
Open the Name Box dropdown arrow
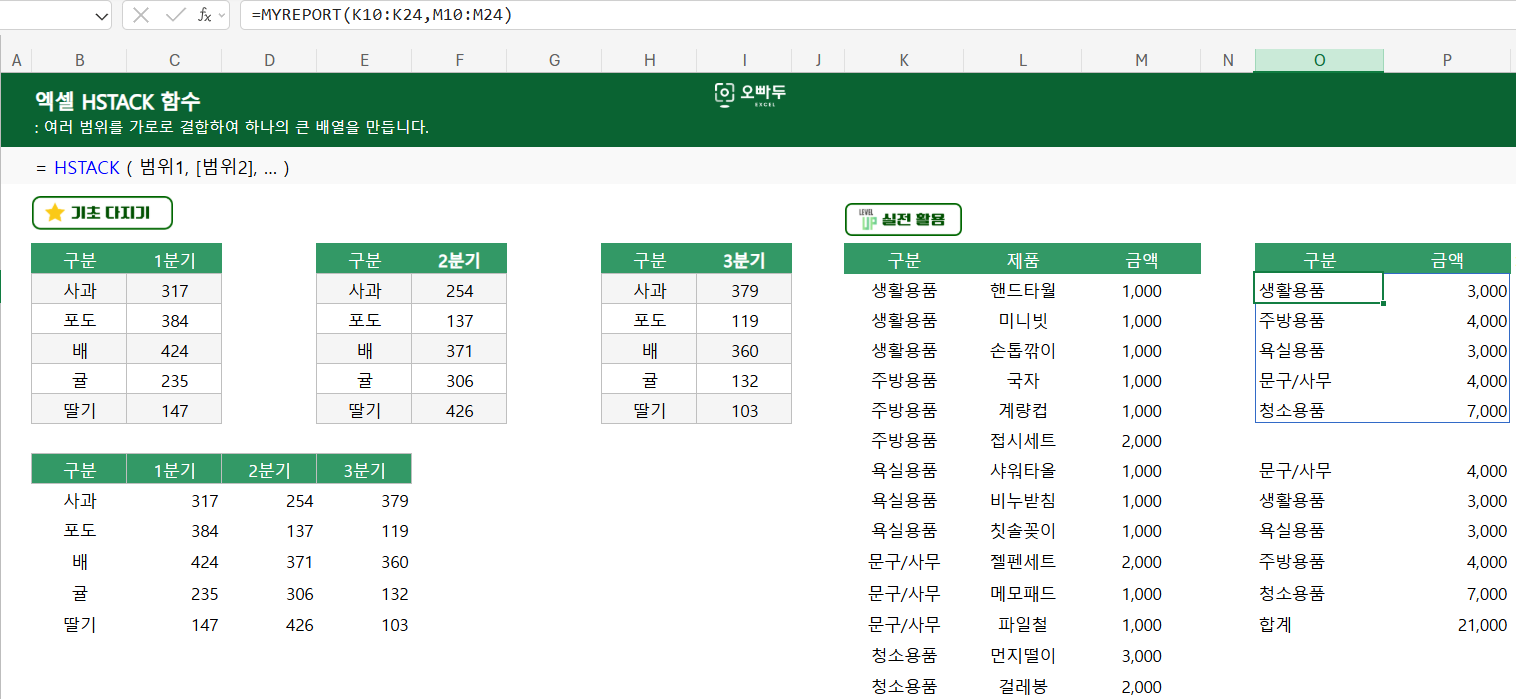(100, 15)
